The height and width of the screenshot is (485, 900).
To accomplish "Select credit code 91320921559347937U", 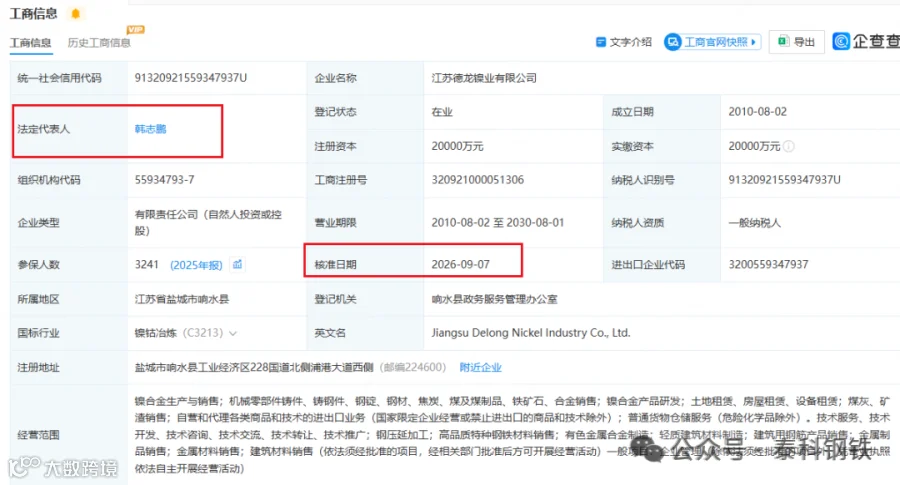I will pos(191,77).
